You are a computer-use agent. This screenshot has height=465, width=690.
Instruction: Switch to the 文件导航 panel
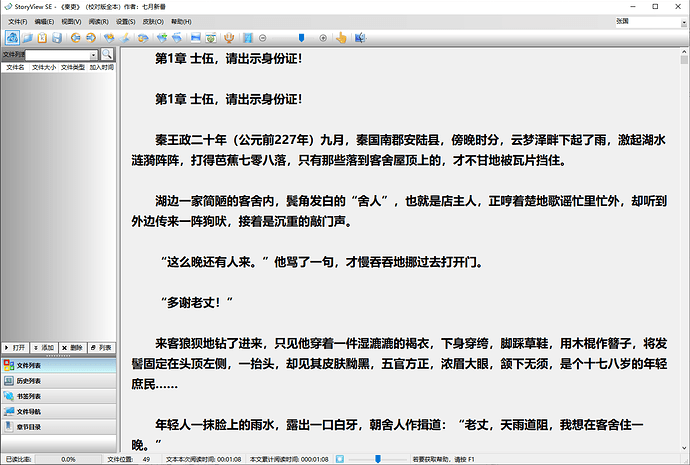(59, 412)
